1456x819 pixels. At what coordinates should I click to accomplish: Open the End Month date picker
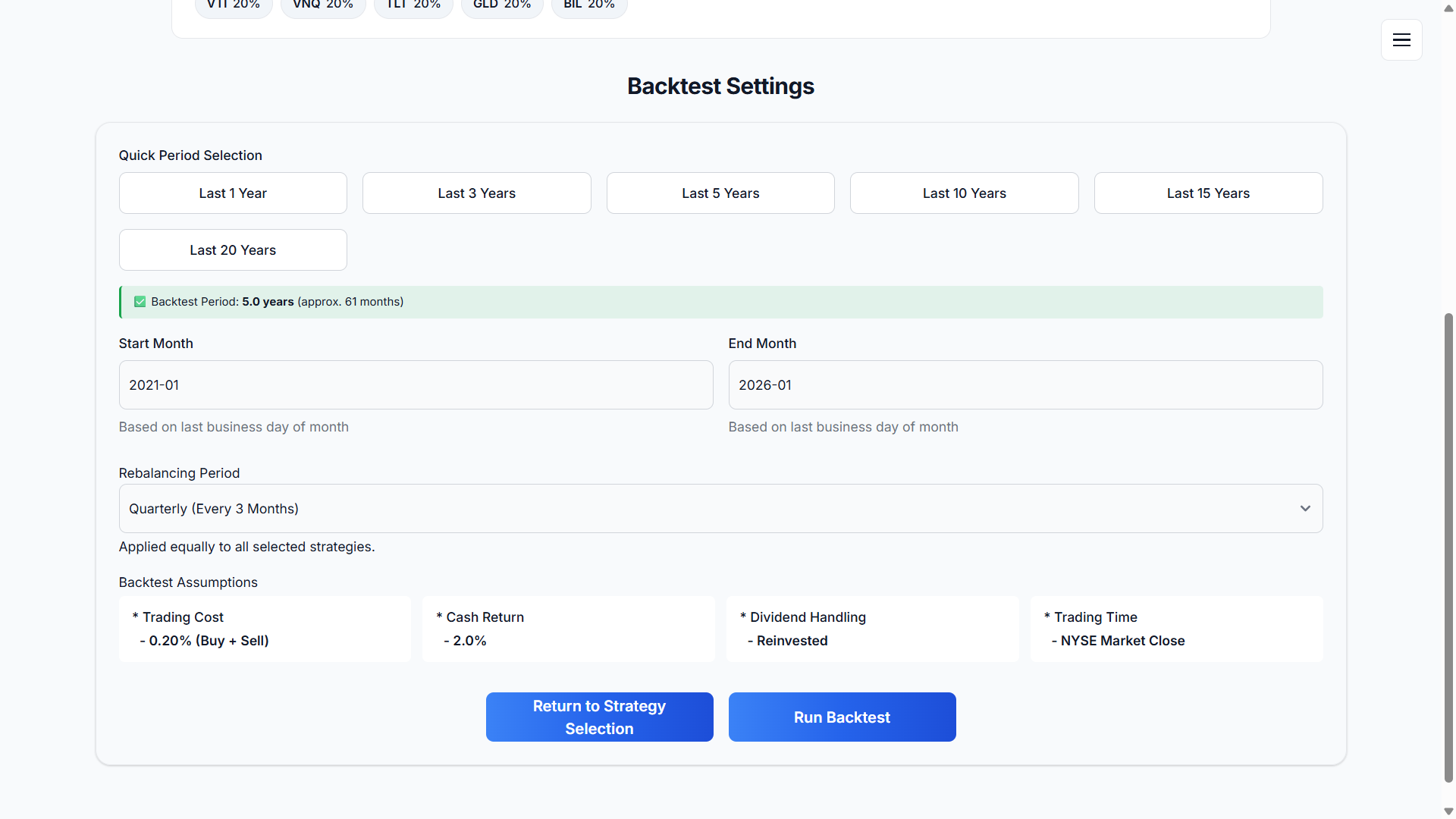pyautogui.click(x=1025, y=384)
